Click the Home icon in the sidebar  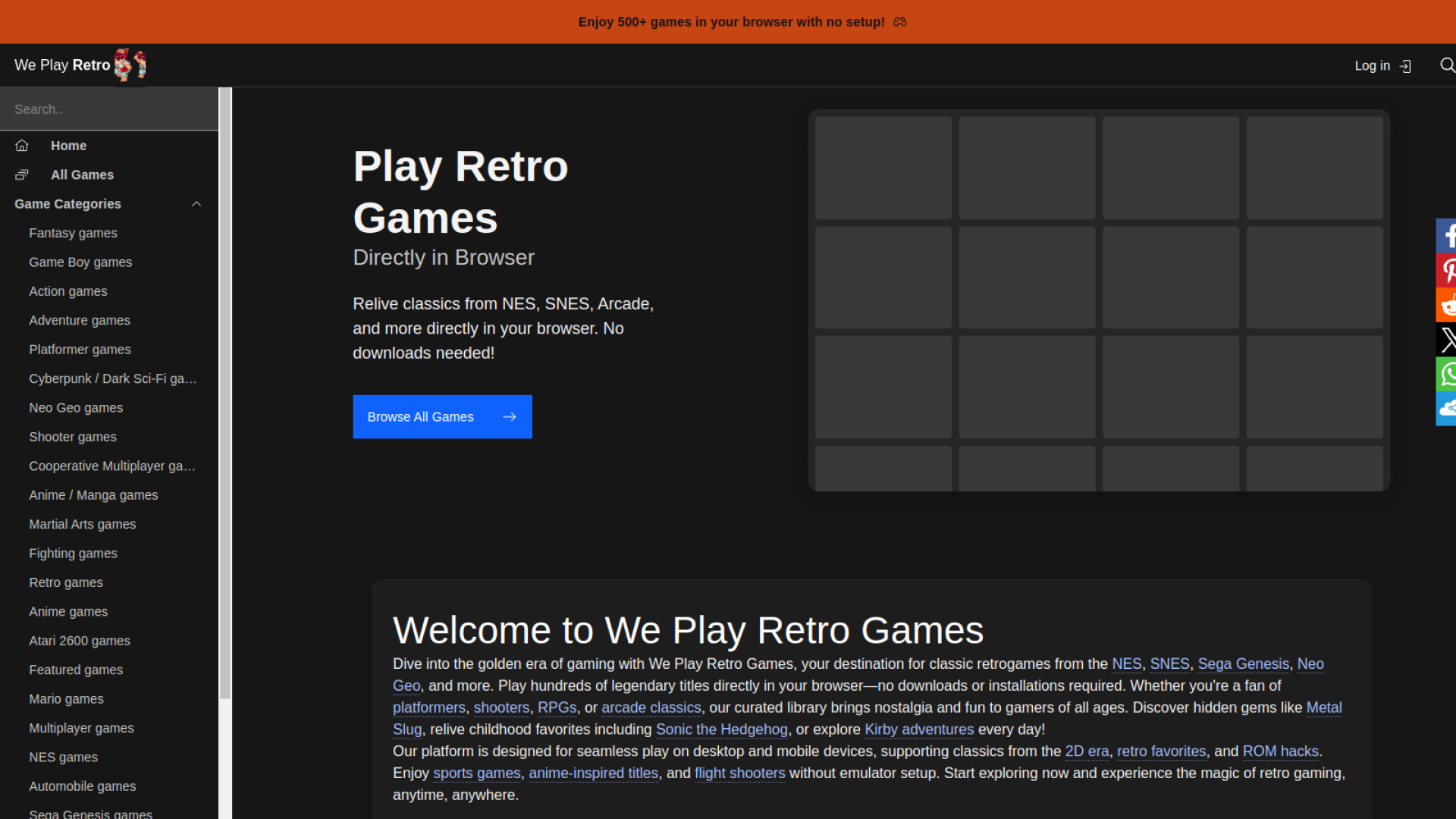pos(21,145)
